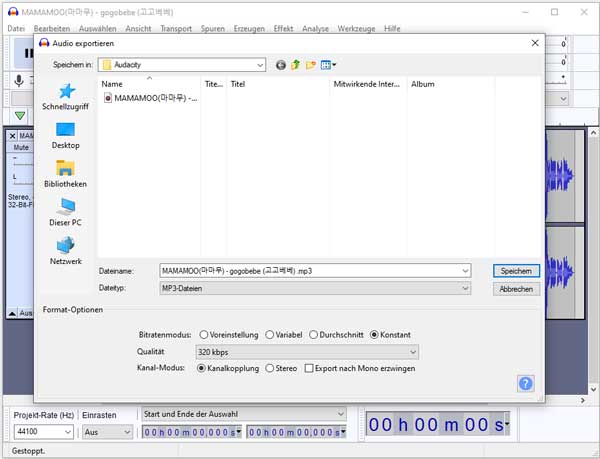Adjust the track pan slider
600x459 pixels.
[x=22, y=181]
